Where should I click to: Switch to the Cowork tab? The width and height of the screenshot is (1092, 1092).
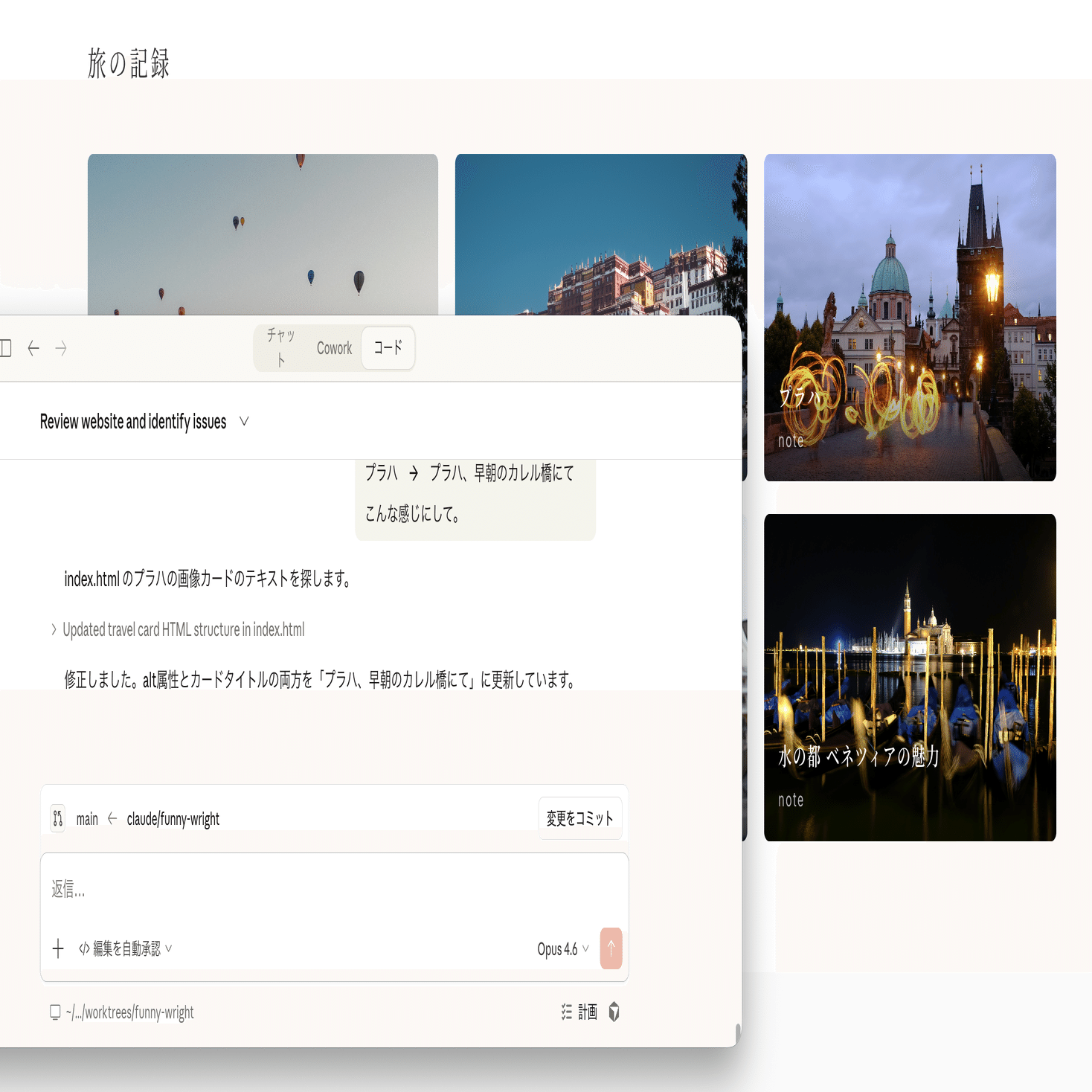tap(334, 347)
